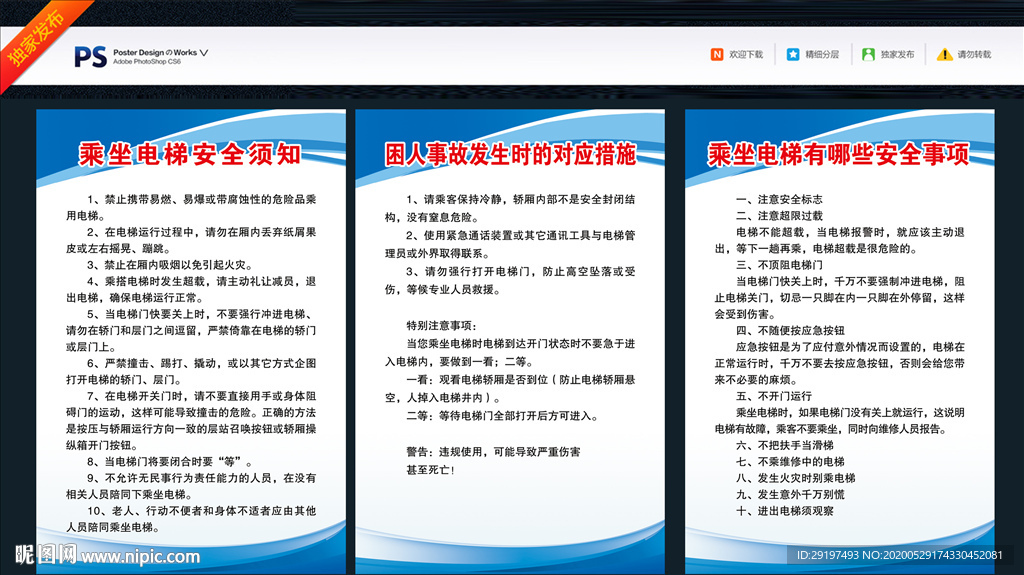
Task: Click the line starting 一看：观看电梯轿厢是否到位
Action: pos(510,388)
